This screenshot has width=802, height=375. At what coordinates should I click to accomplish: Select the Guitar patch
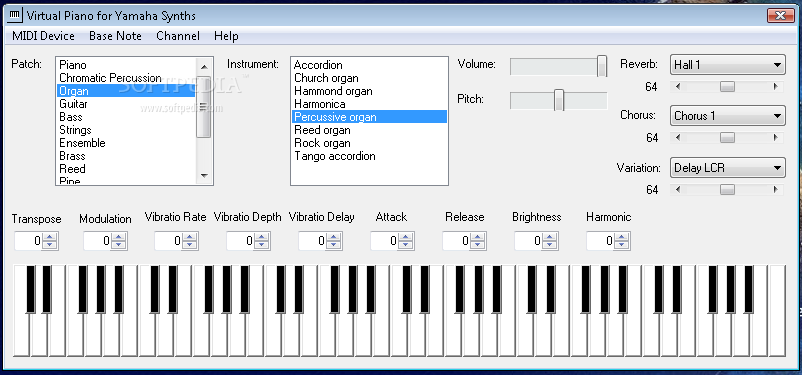click(x=126, y=104)
